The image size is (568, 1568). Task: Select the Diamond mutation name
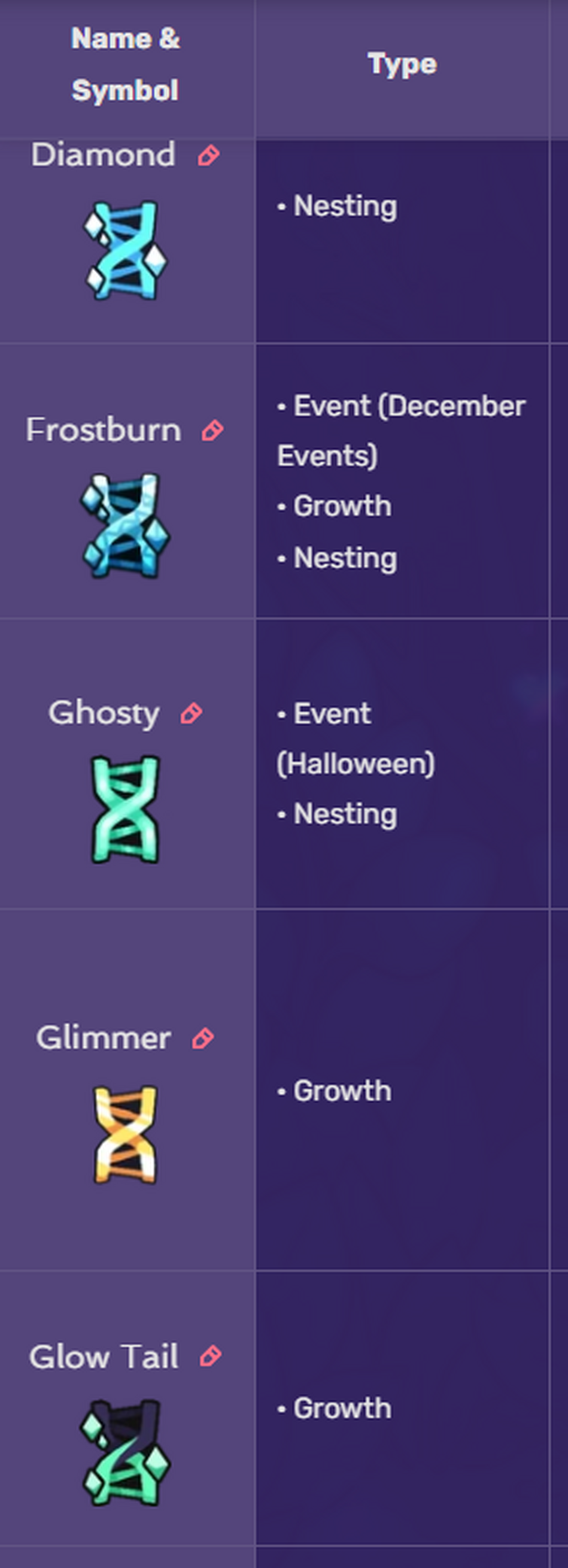point(103,155)
